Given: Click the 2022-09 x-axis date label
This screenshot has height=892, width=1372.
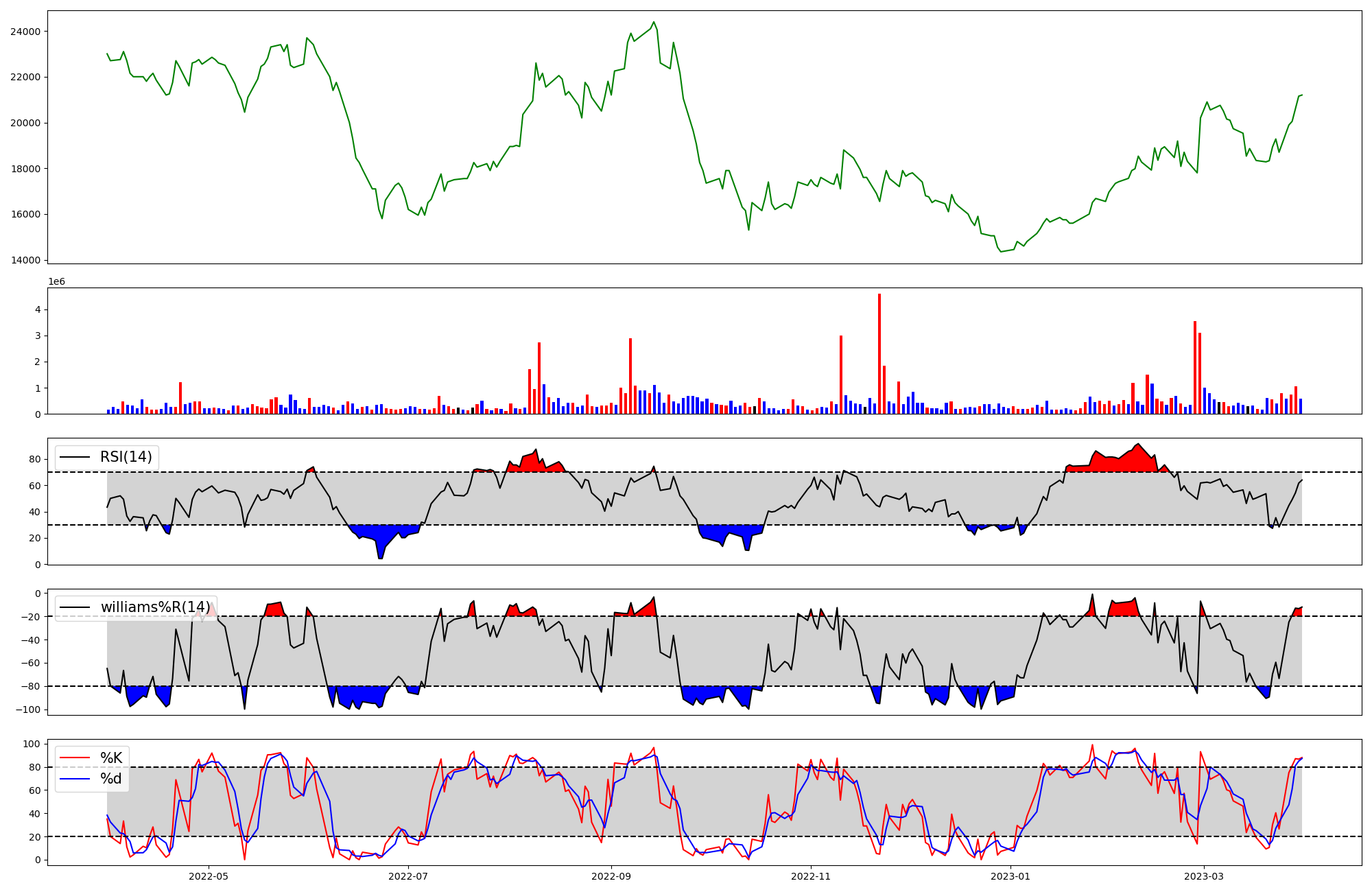Looking at the screenshot, I should click(x=611, y=876).
